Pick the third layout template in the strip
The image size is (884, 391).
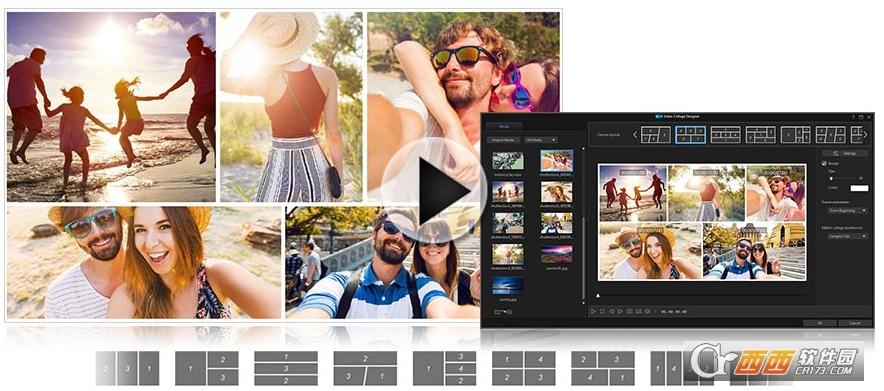(726, 135)
